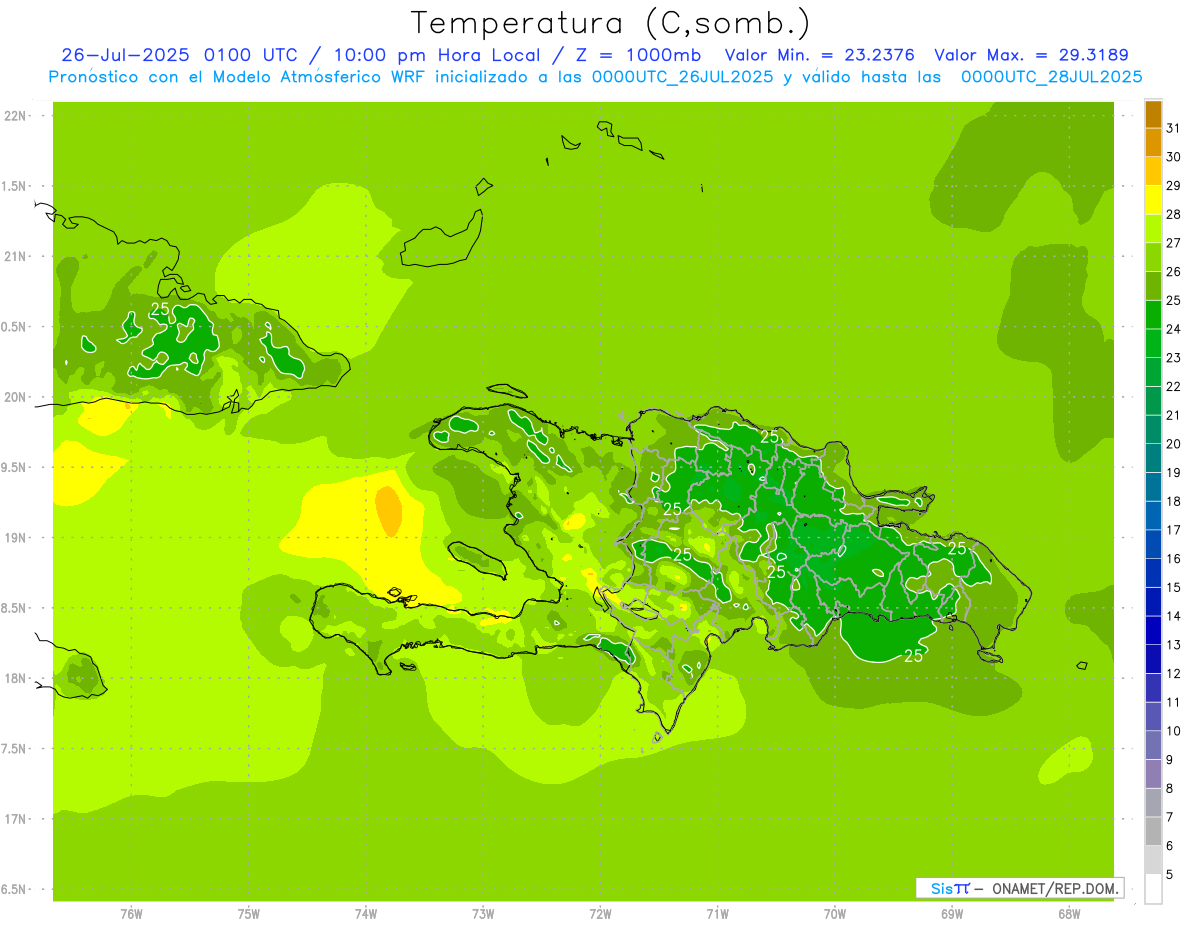The image size is (1200, 927).
Task: Click the 68W longitude axis label
Action: [x=1069, y=914]
